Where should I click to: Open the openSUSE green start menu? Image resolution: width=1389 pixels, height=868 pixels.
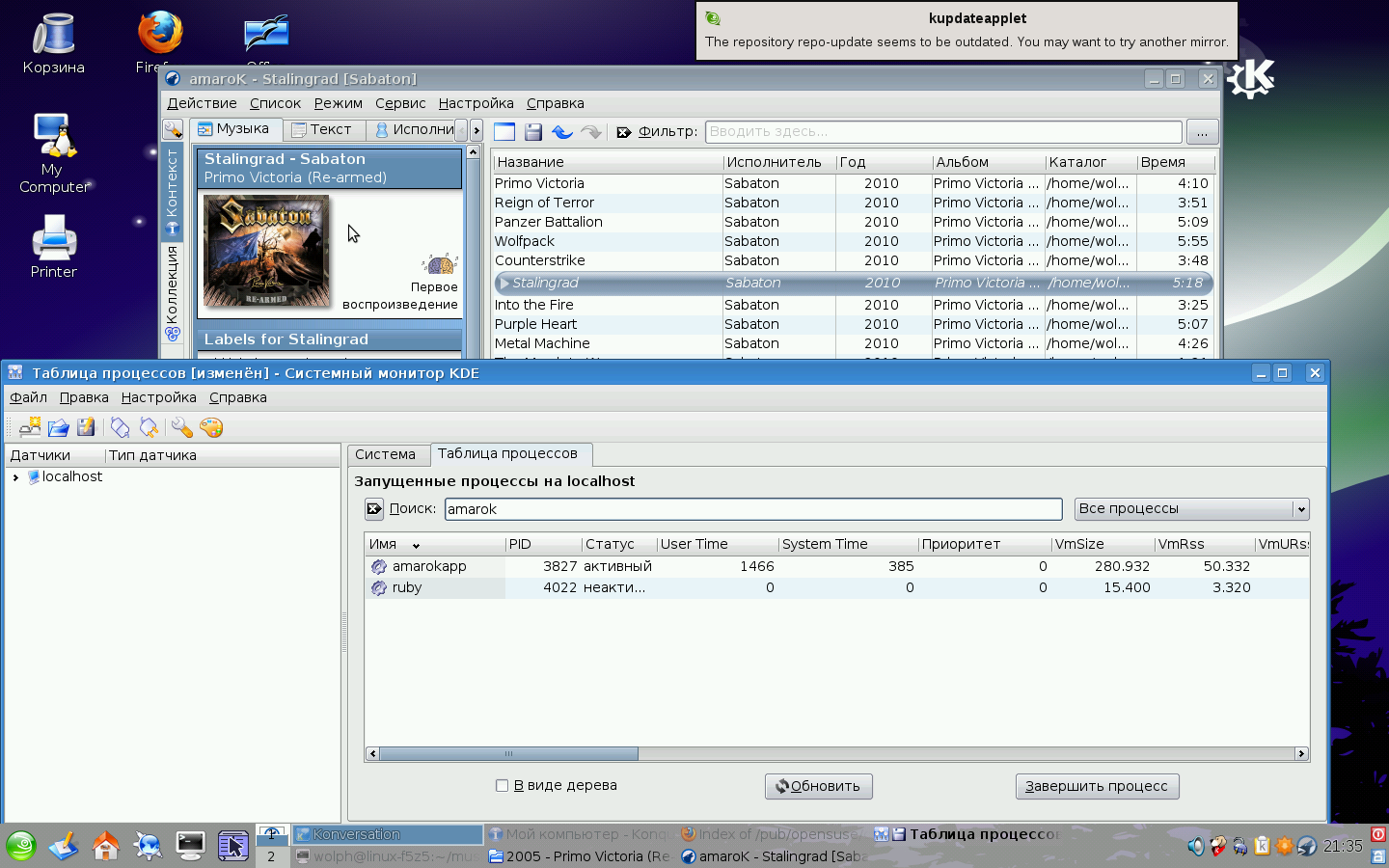(20, 846)
